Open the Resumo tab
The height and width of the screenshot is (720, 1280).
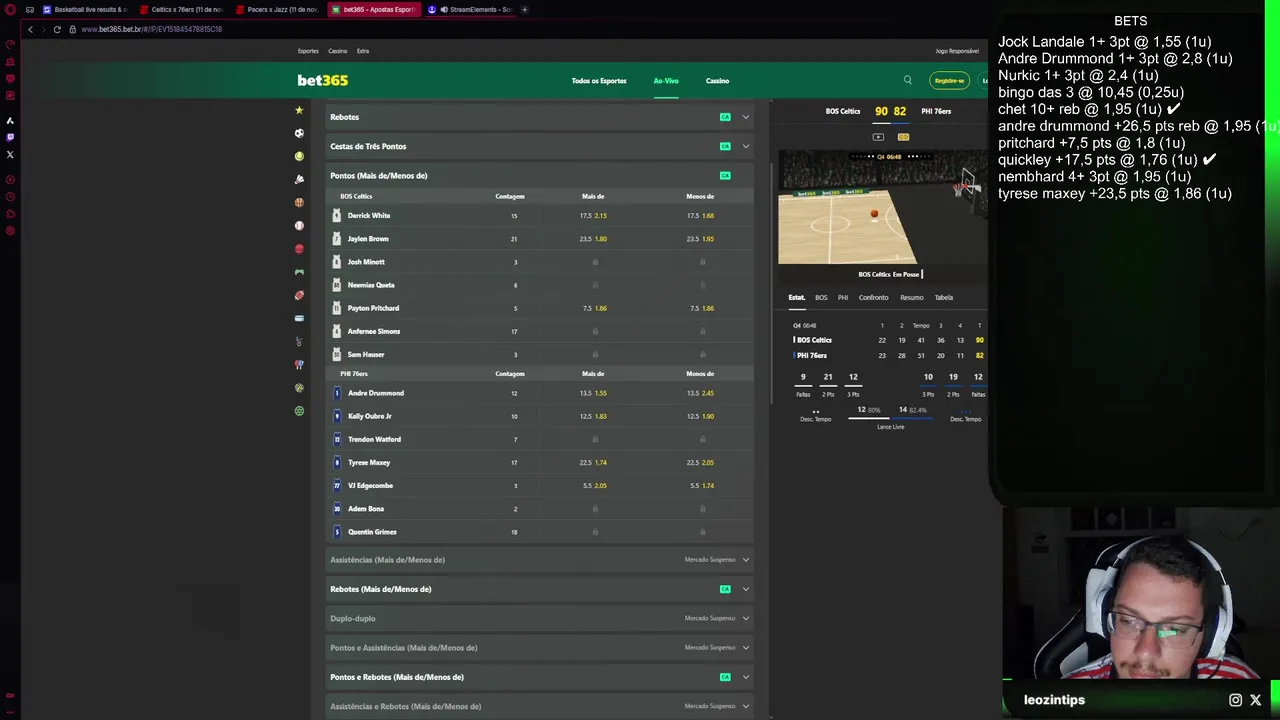(911, 297)
